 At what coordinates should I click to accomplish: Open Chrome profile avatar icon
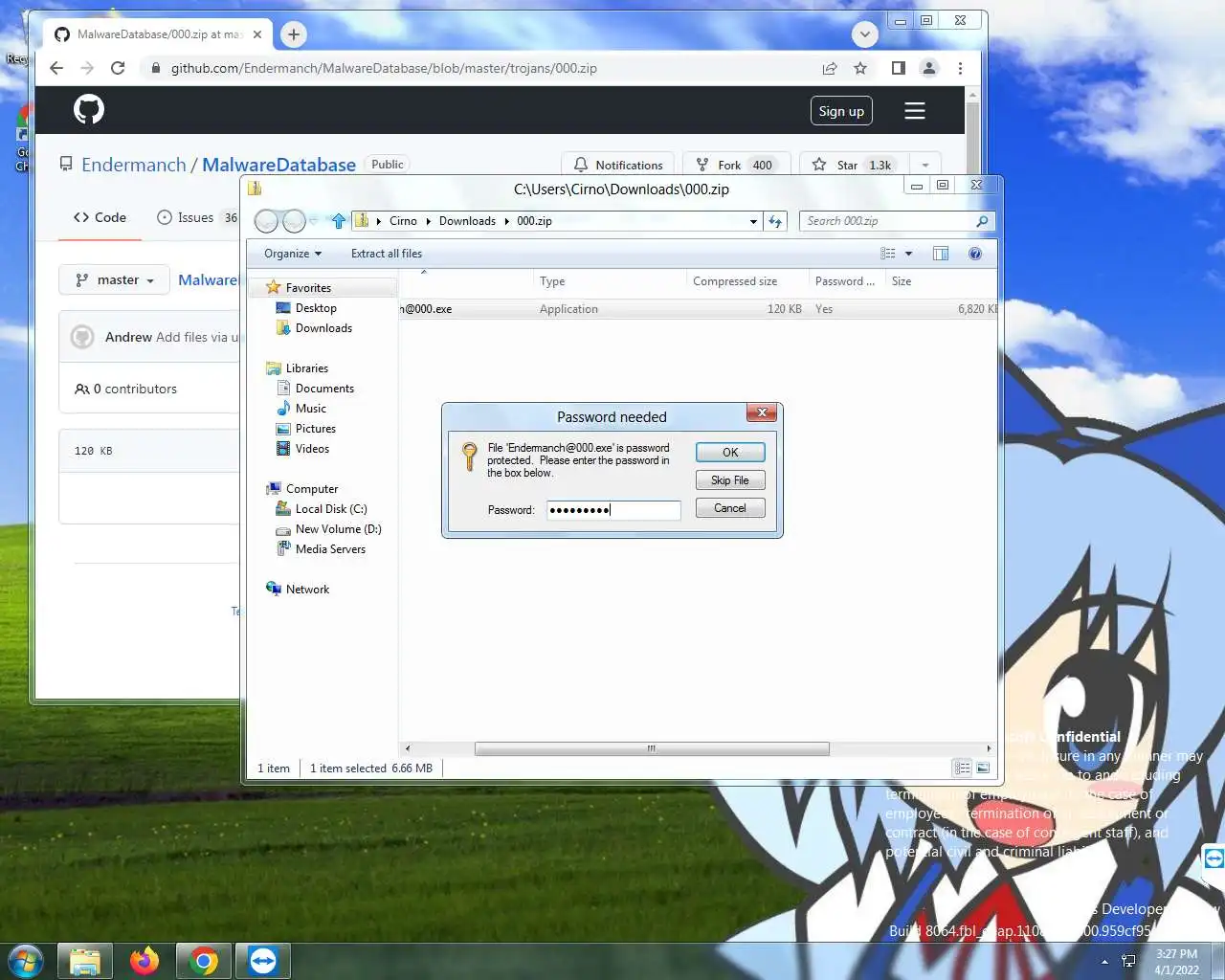point(929,68)
